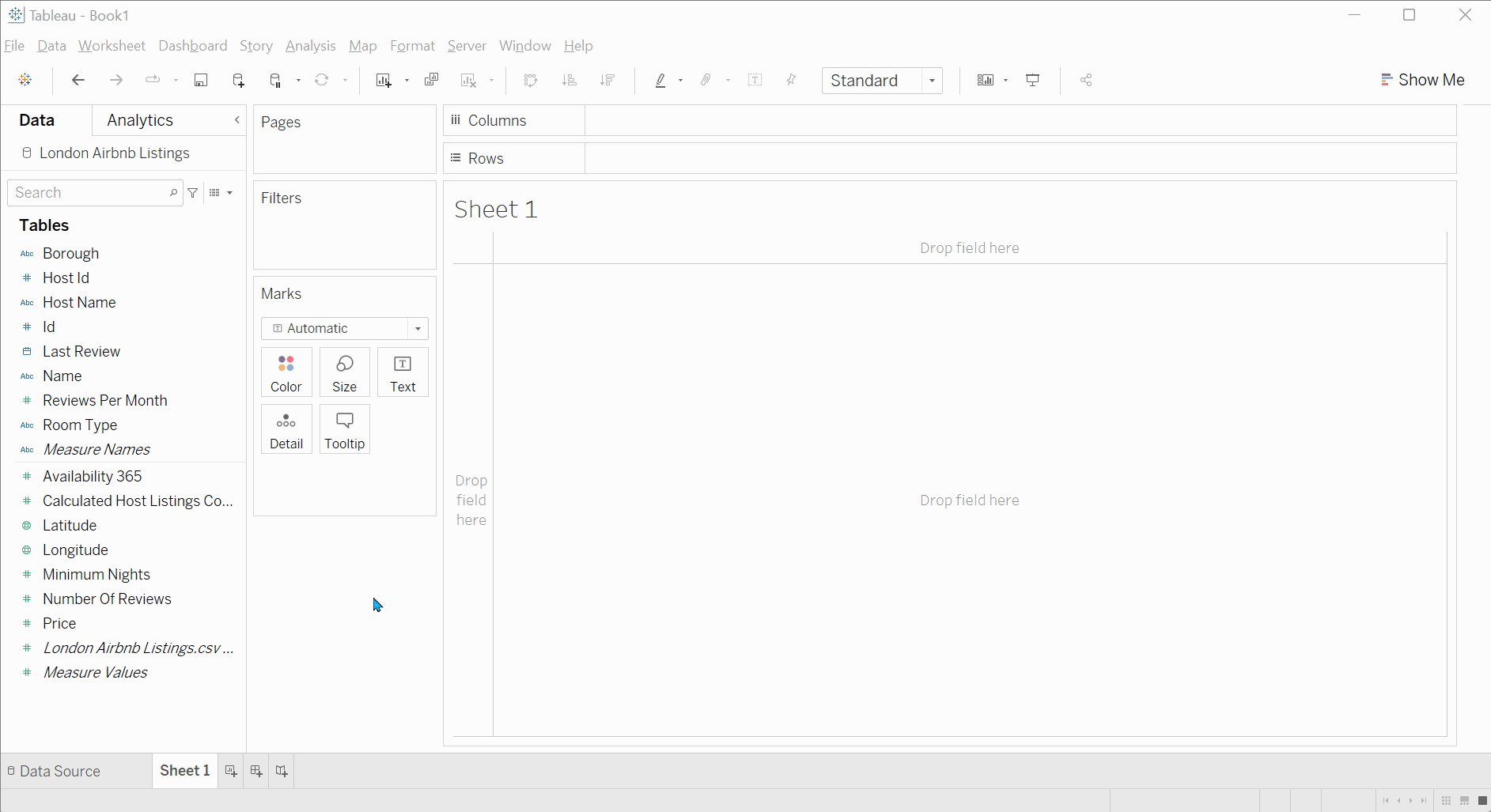Click the Swap Rows and Columns icon
The width and height of the screenshot is (1491, 812).
[531, 80]
